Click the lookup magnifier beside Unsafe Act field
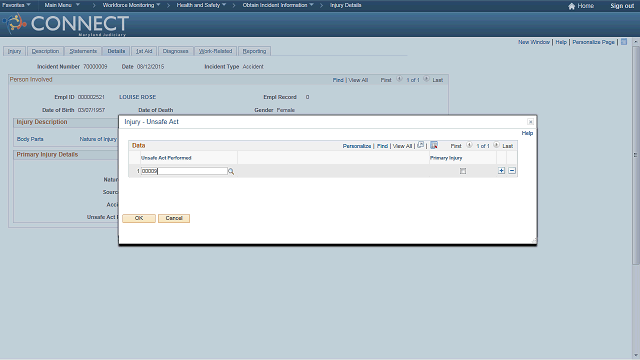This screenshot has height=360, width=640. tap(231, 171)
